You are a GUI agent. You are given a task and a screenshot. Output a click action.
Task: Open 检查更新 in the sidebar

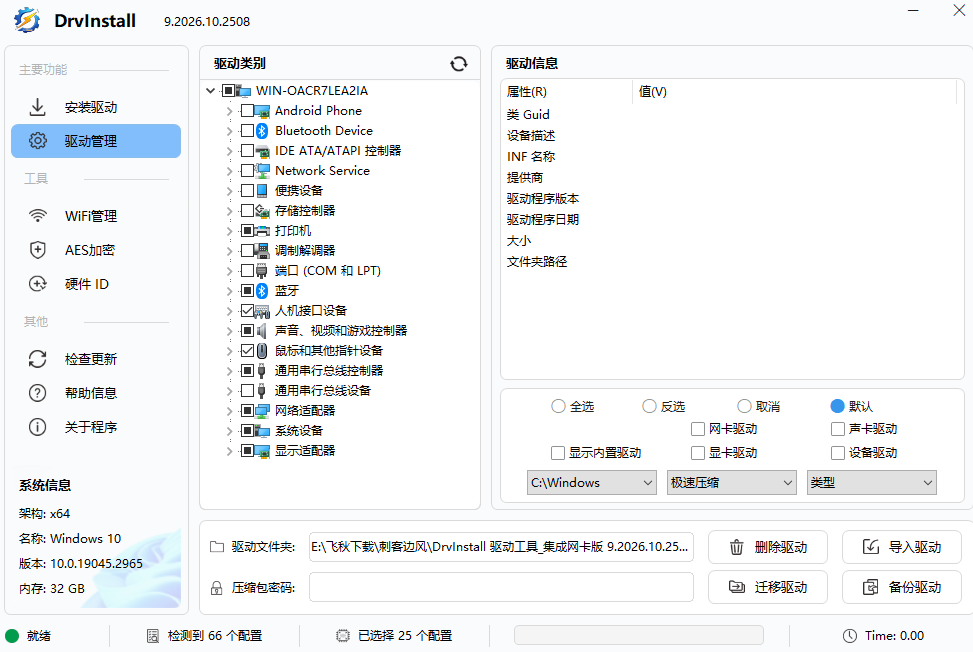point(96,359)
